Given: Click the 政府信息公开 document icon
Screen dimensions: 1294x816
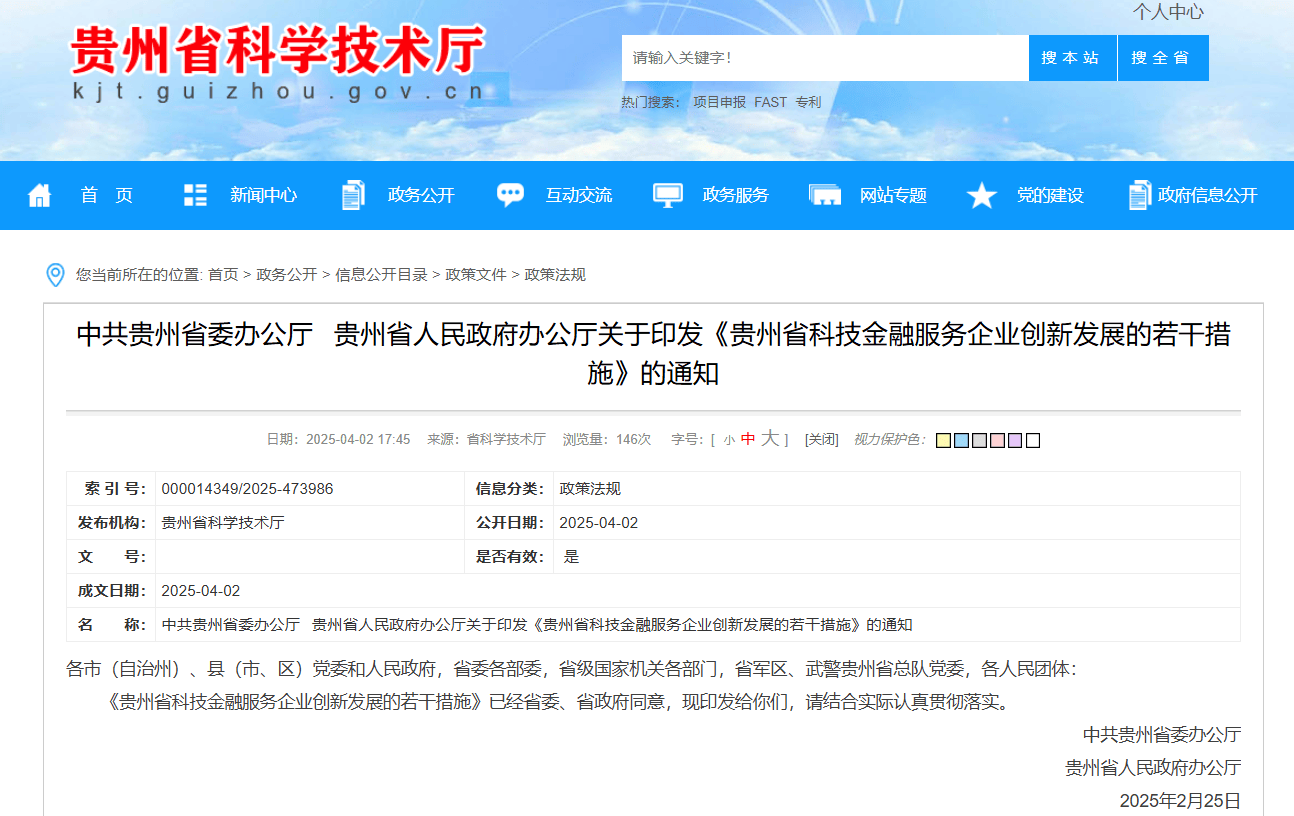Looking at the screenshot, I should tap(1138, 195).
